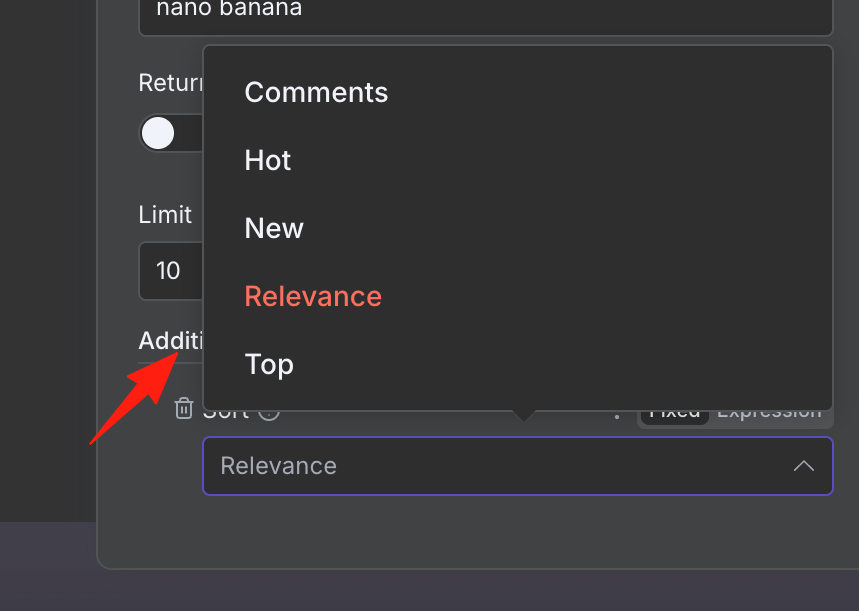Click the Sort field label

point(225,415)
